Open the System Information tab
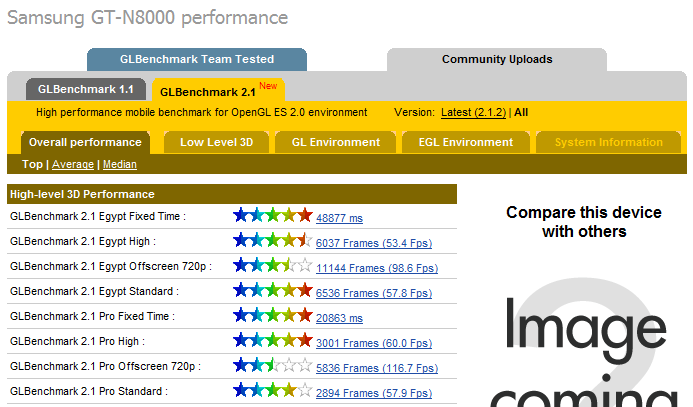The image size is (693, 407). click(x=609, y=142)
